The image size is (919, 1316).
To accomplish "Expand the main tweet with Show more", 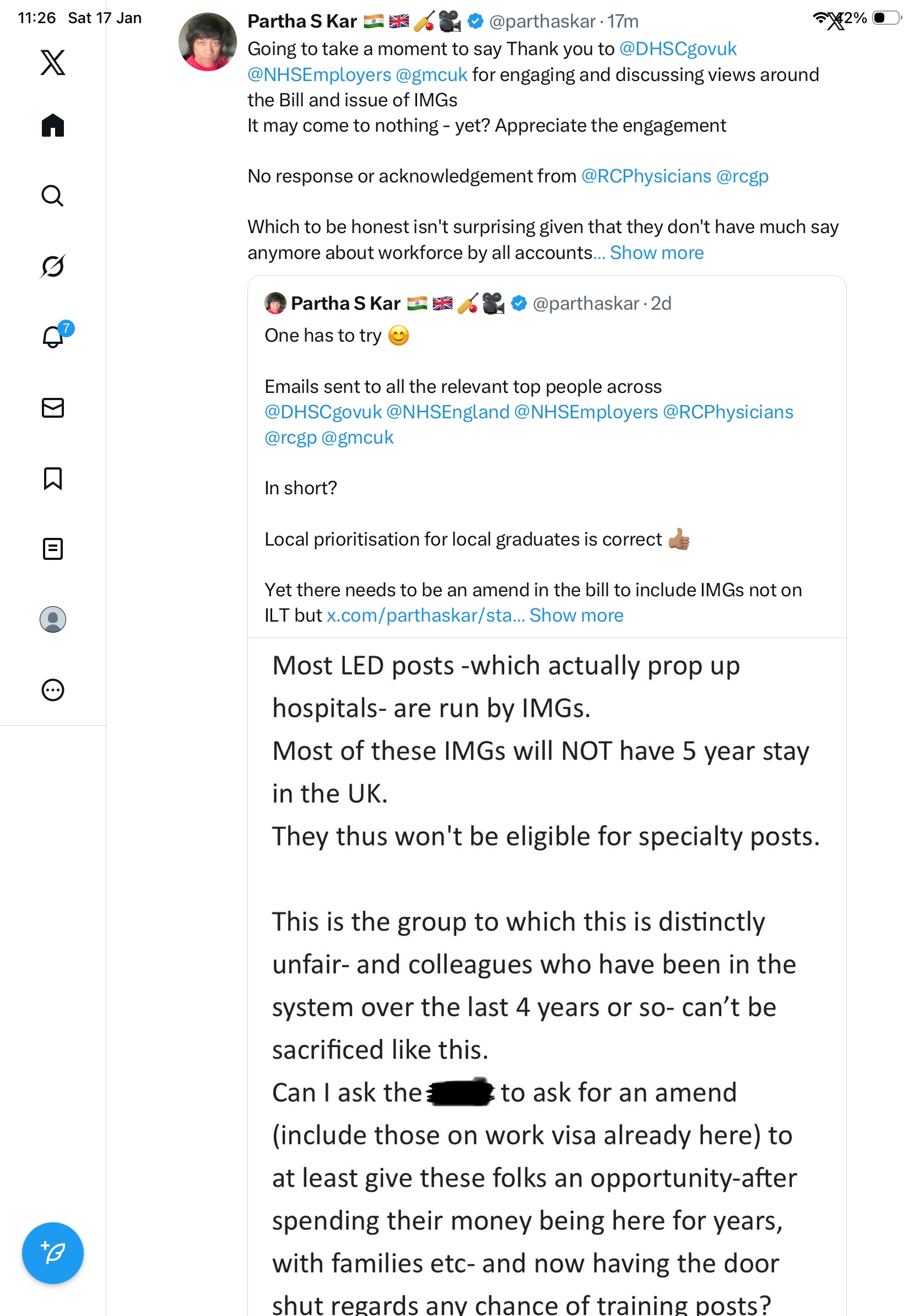I will [x=657, y=253].
